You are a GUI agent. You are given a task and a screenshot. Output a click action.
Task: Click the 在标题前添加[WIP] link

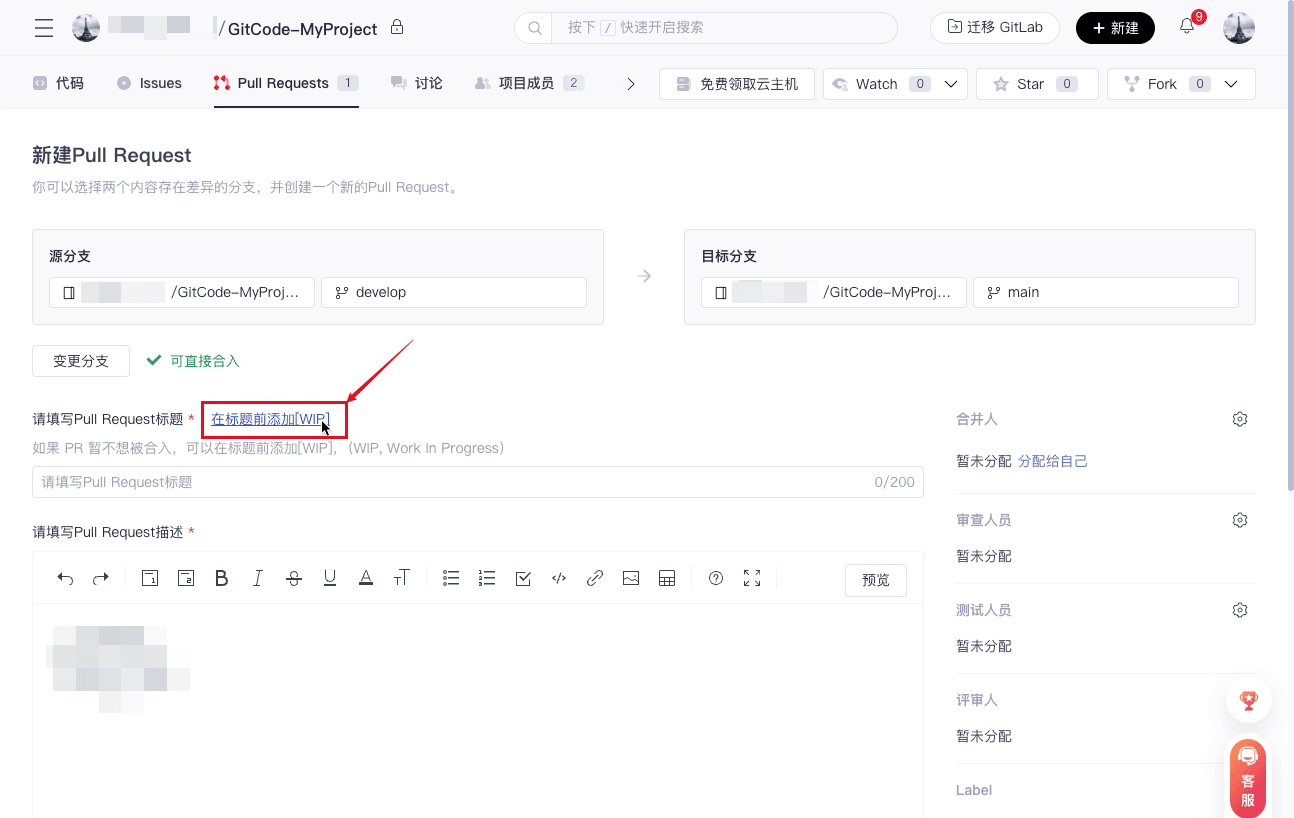tap(270, 419)
